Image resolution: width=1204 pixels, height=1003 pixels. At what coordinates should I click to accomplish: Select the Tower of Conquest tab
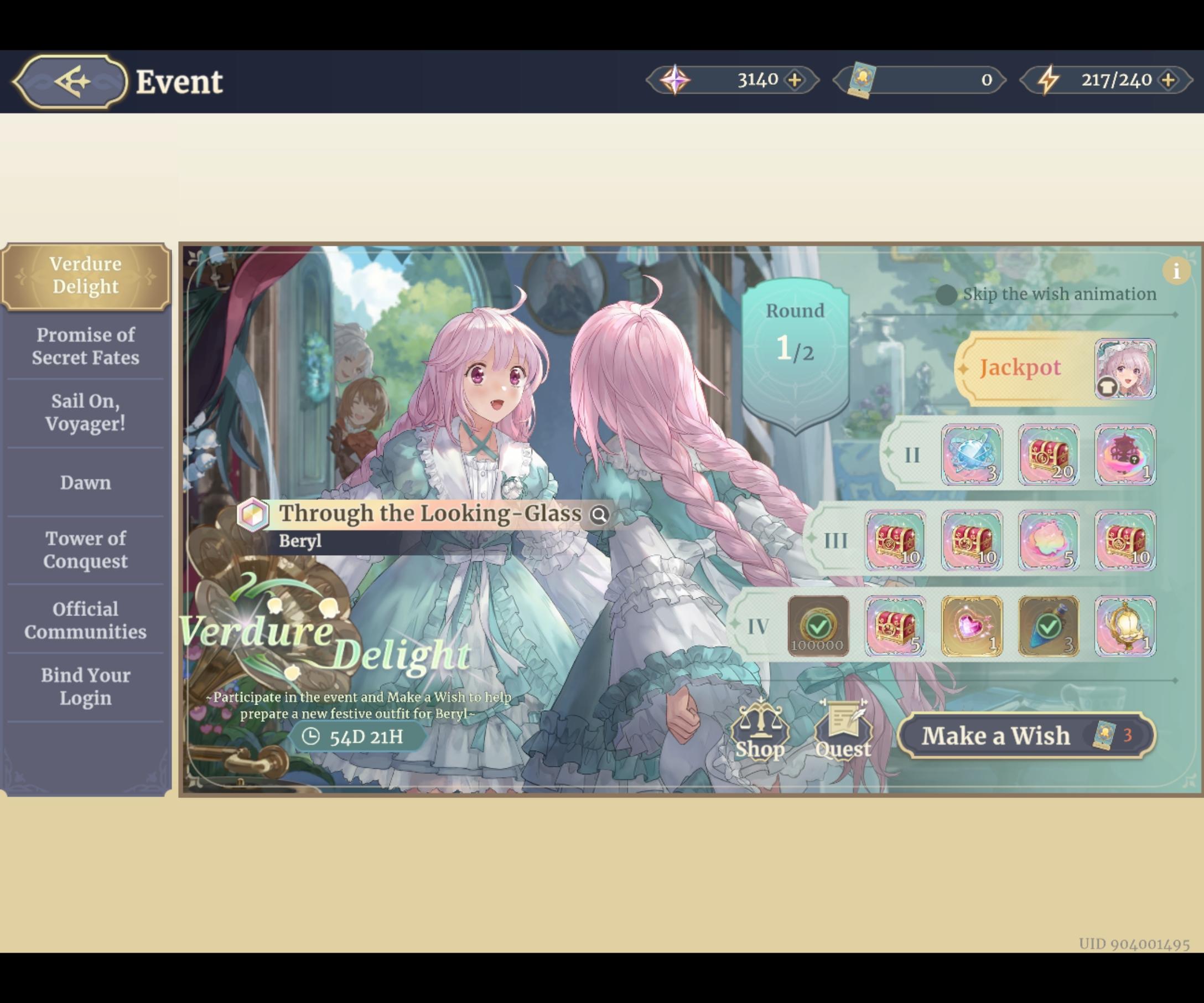coord(85,550)
